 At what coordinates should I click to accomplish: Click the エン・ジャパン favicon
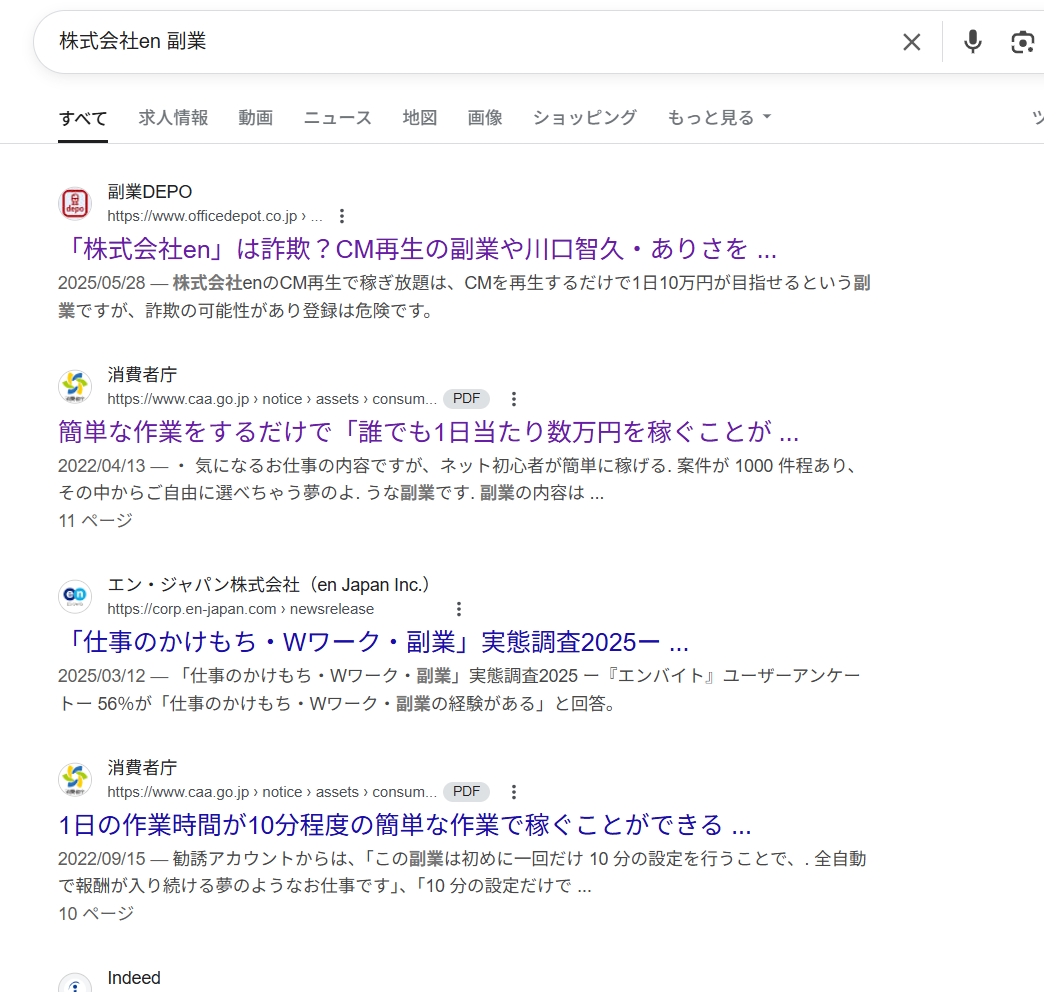75,596
